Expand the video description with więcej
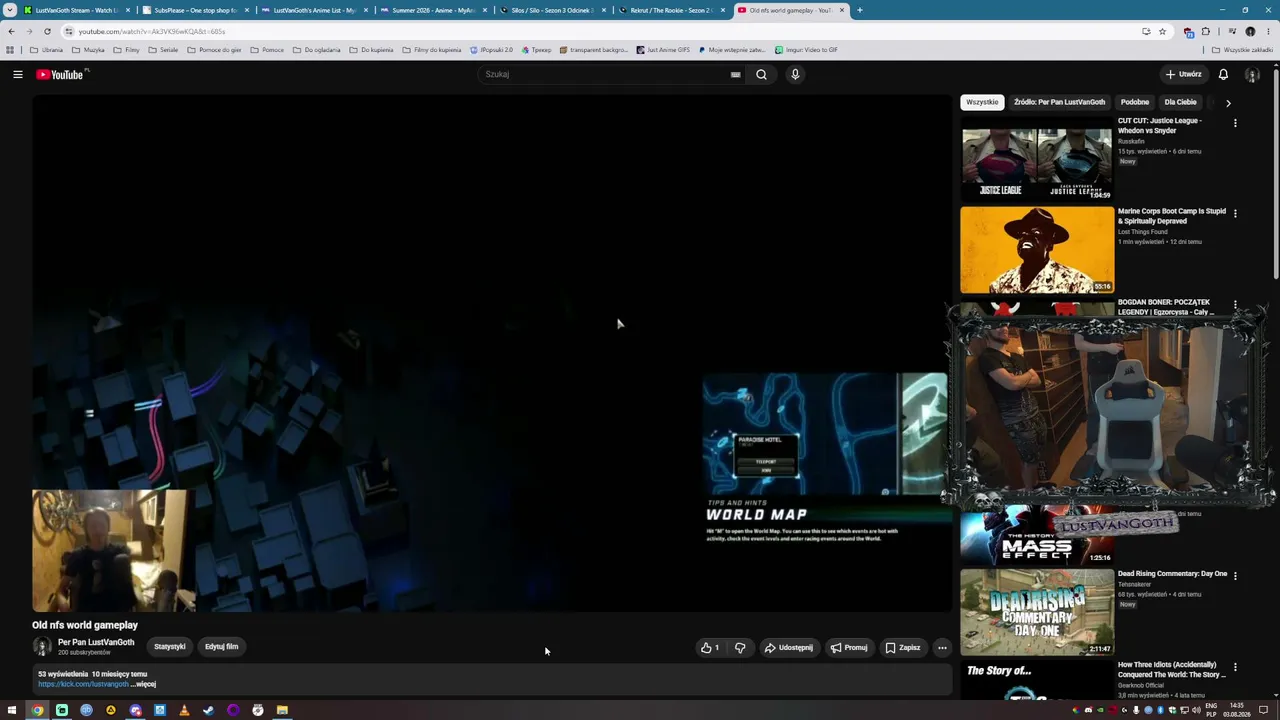The image size is (1280, 720). (145, 684)
